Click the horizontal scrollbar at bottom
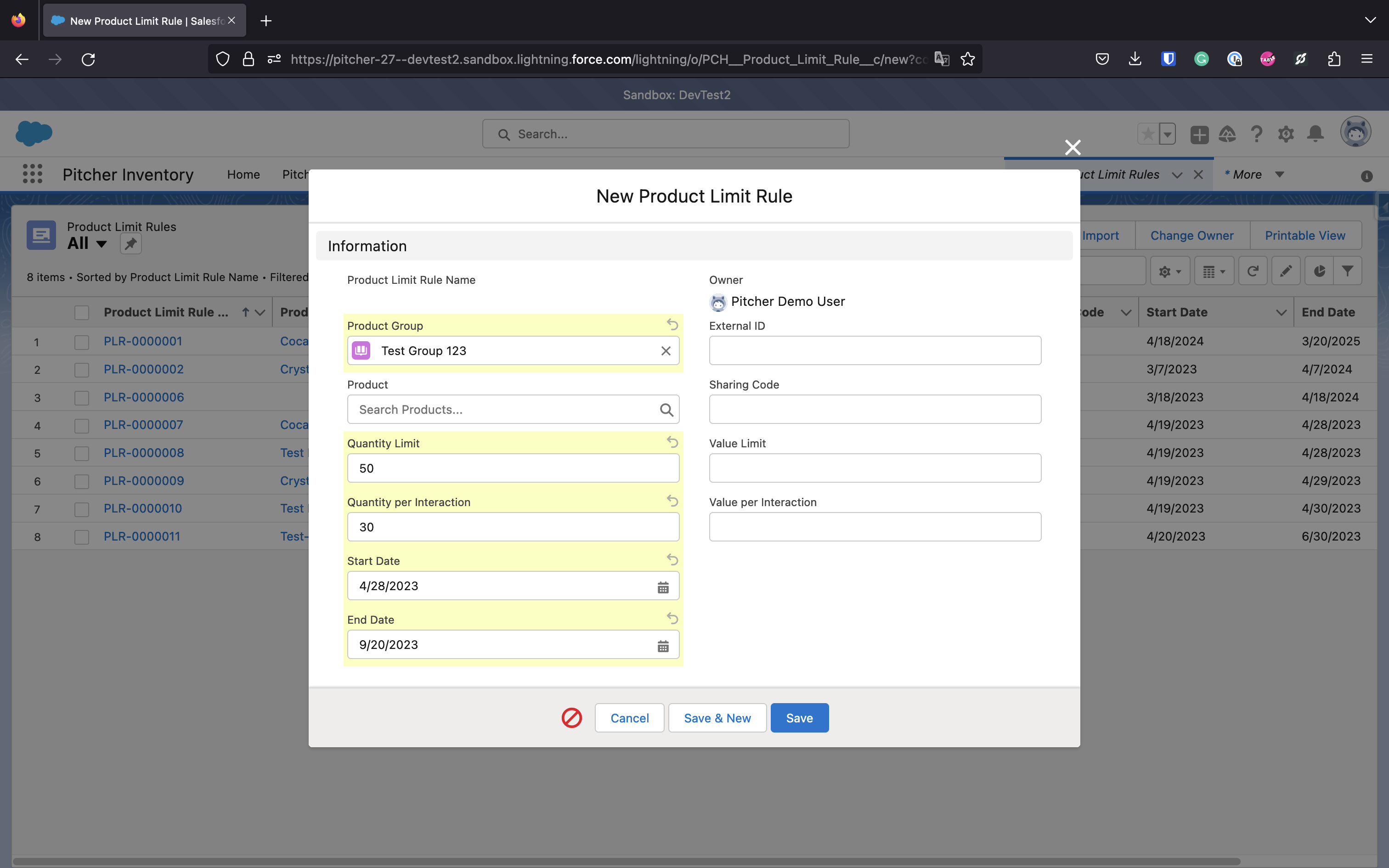 pos(626,861)
